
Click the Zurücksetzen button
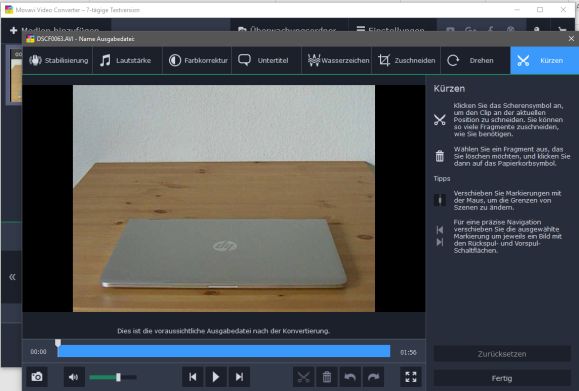(502, 354)
